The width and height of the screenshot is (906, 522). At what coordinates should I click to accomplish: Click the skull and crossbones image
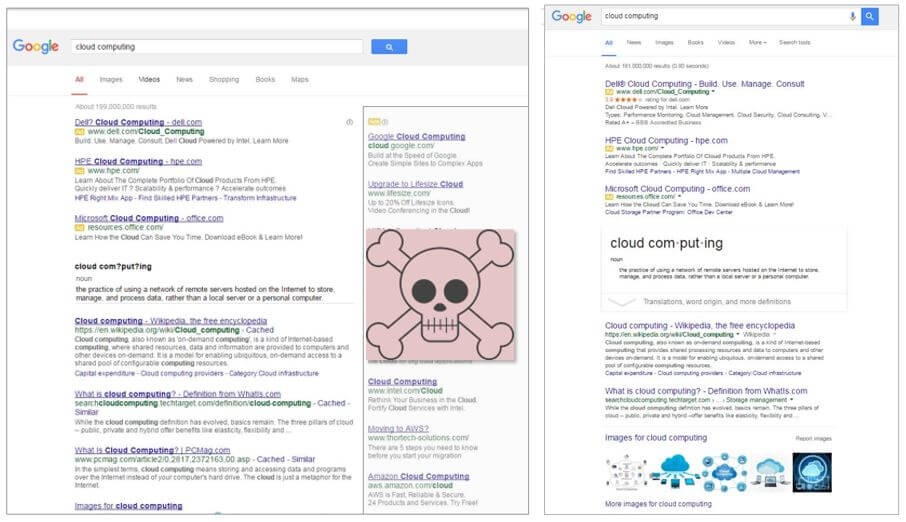click(440, 295)
